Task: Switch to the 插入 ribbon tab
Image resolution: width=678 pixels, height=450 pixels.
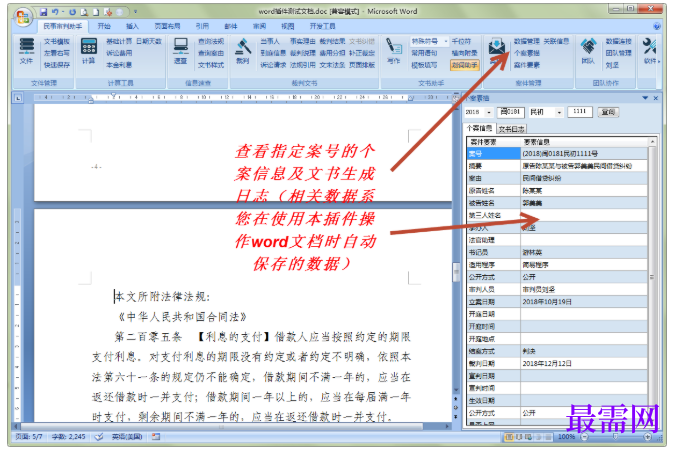Action: [132, 26]
